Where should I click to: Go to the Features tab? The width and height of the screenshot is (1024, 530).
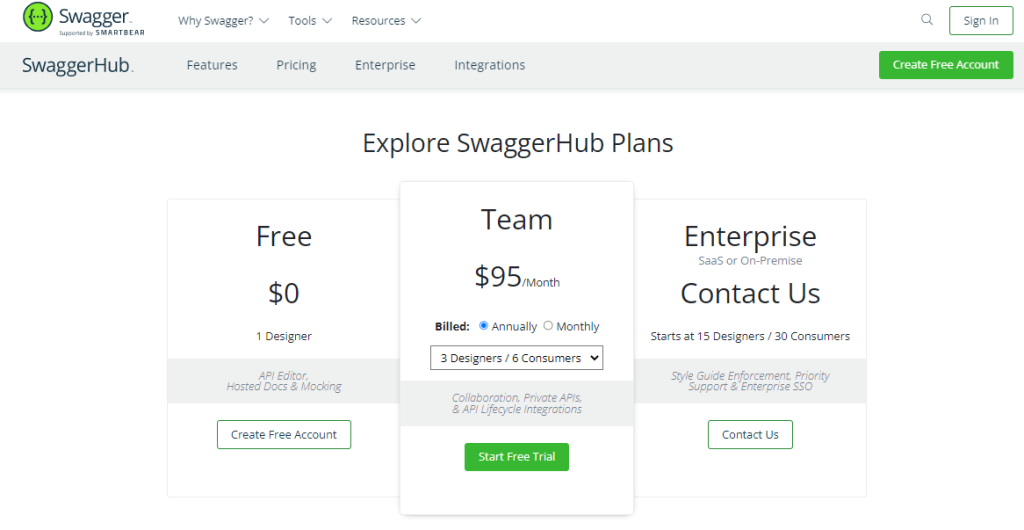tap(212, 65)
